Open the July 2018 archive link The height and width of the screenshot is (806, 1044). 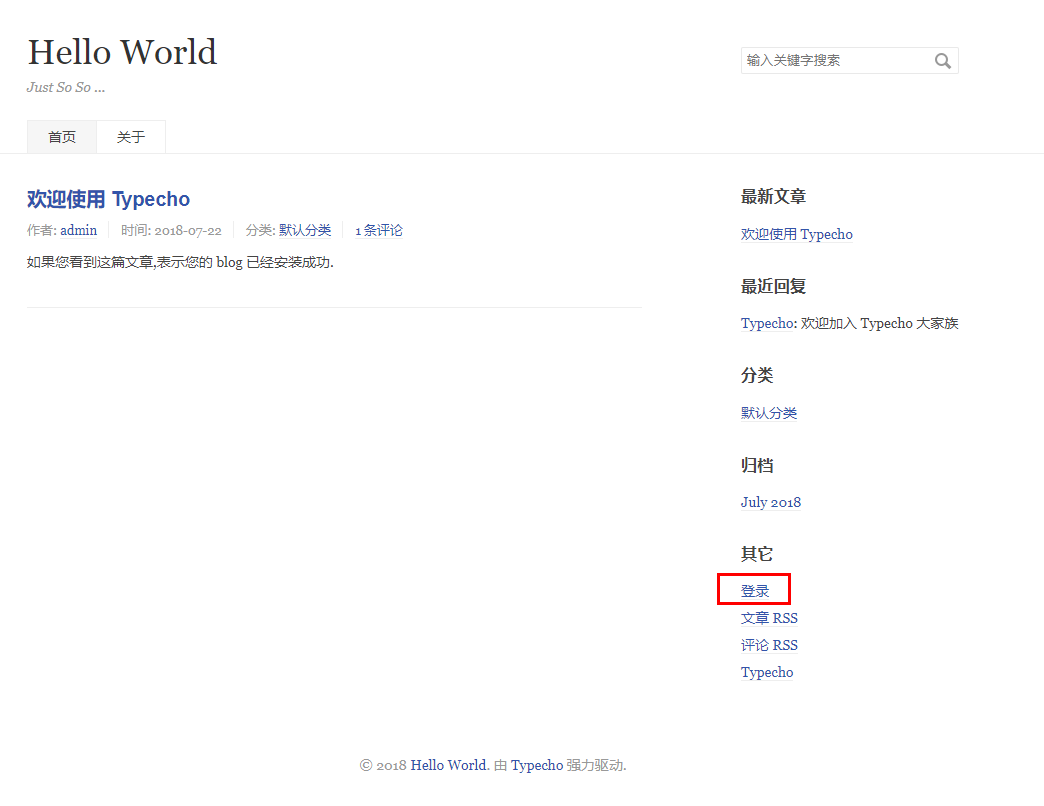pyautogui.click(x=770, y=502)
